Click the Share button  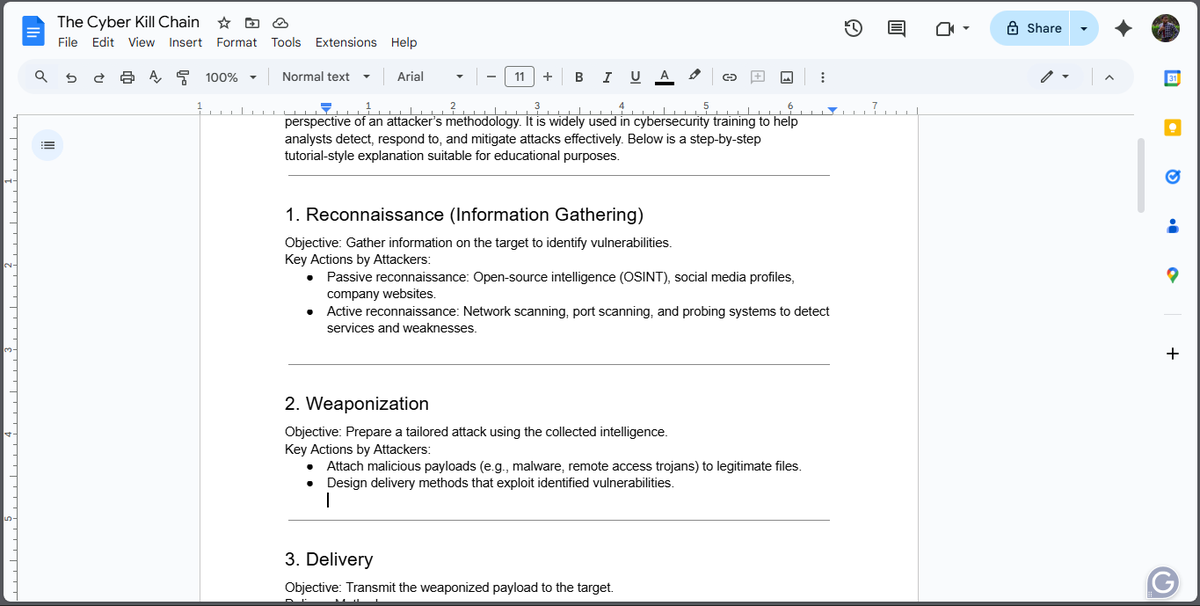pyautogui.click(x=1031, y=28)
